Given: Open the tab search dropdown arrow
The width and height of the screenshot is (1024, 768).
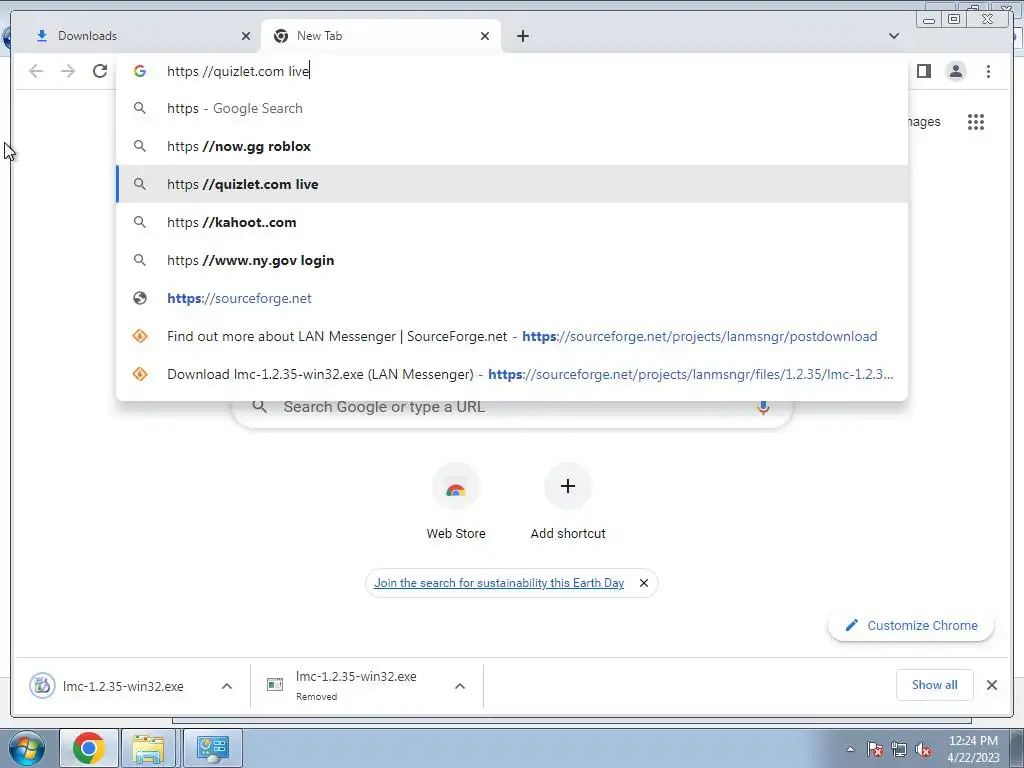Looking at the screenshot, I should tap(894, 36).
